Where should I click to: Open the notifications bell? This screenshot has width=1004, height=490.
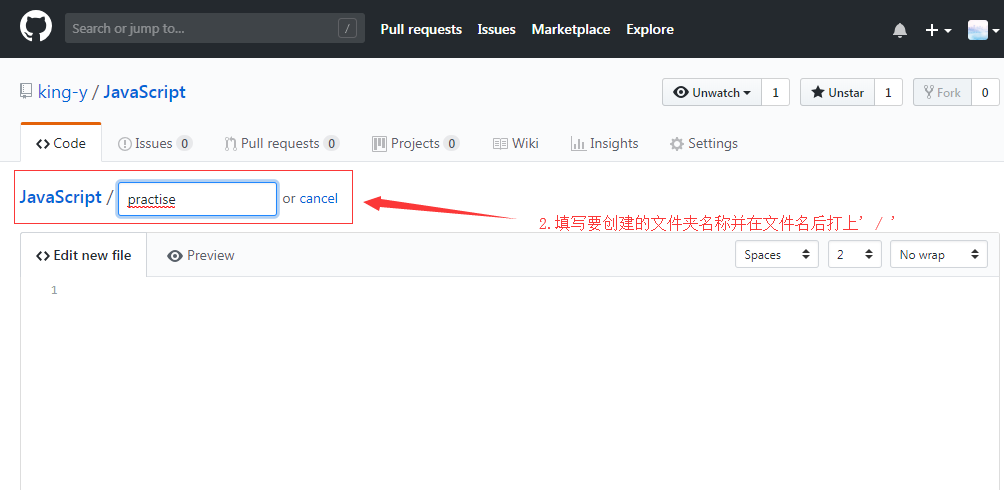[x=900, y=30]
